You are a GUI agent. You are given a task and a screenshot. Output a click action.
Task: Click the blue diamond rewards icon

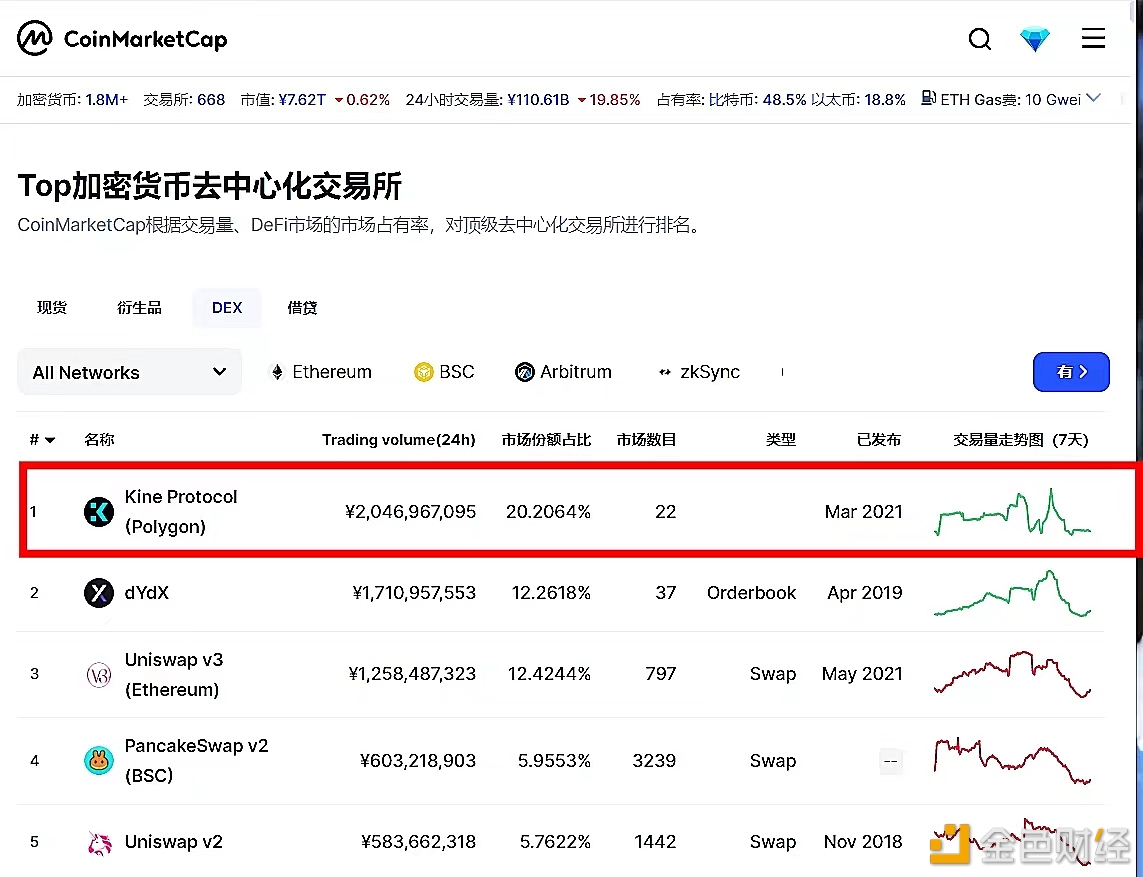point(1034,39)
